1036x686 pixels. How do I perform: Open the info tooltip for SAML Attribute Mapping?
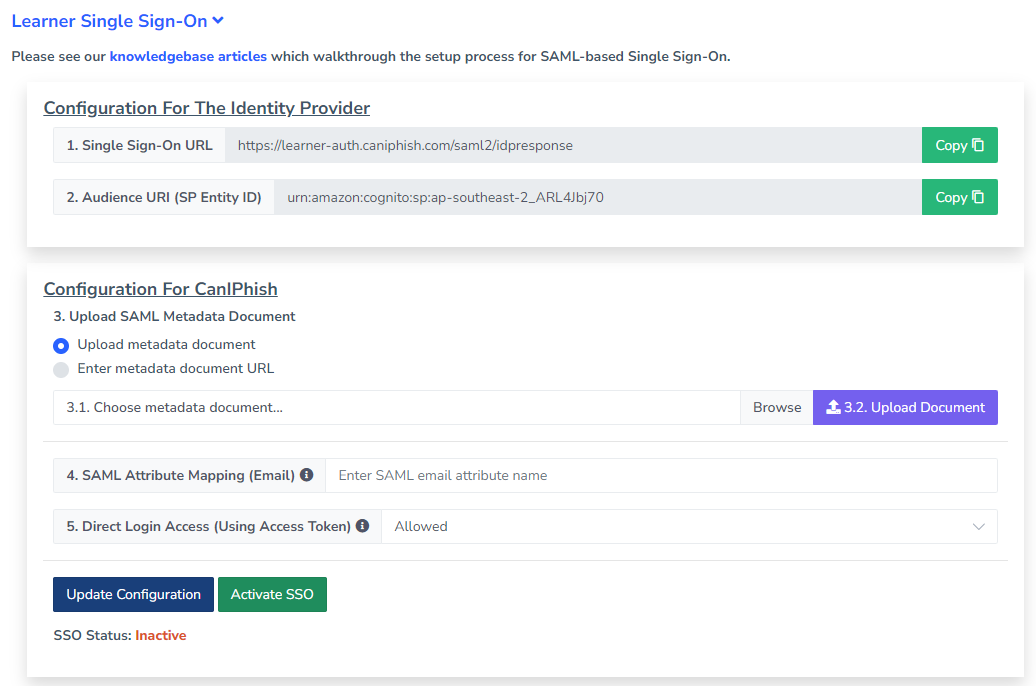306,475
